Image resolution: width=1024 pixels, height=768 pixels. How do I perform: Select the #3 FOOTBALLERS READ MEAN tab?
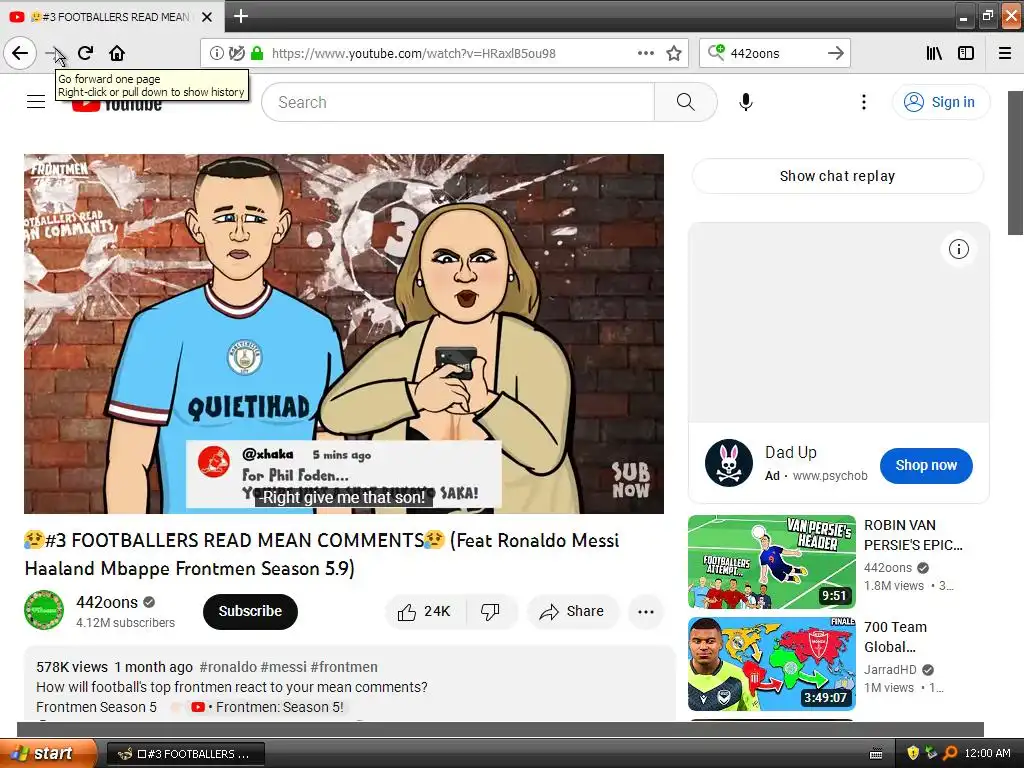pyautogui.click(x=111, y=17)
